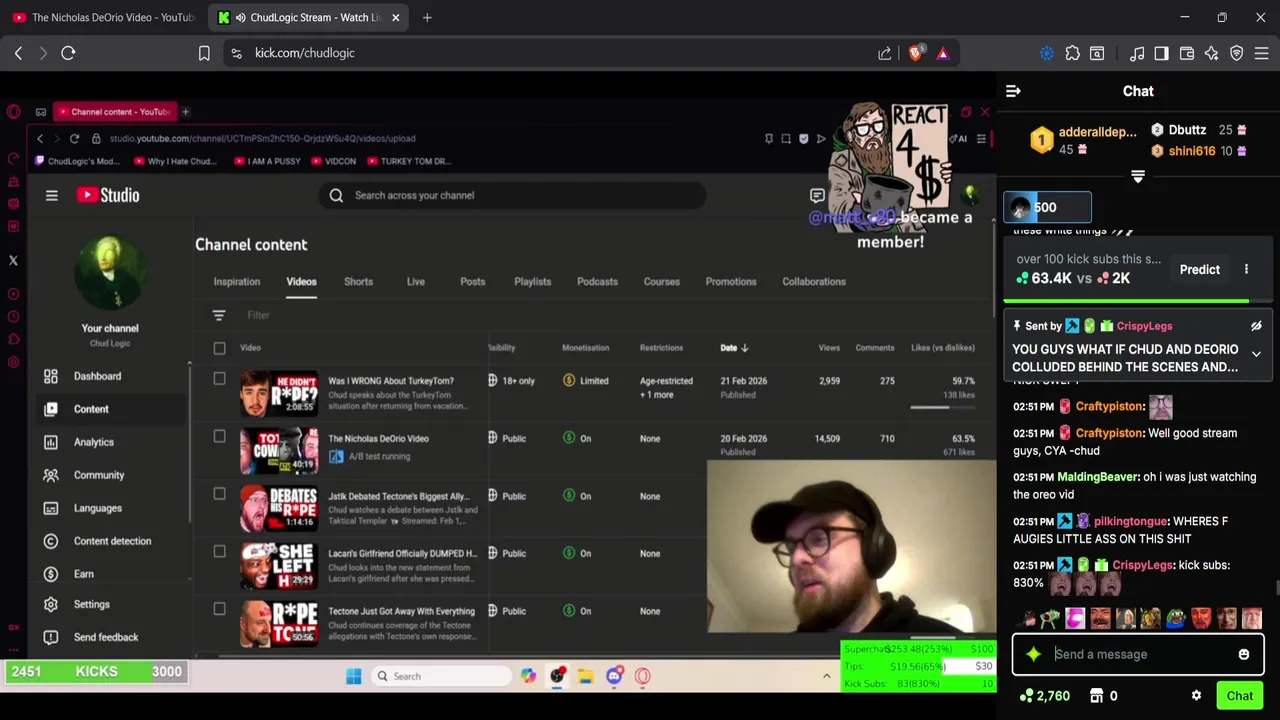Click the green Chat send button
This screenshot has width=1280, height=720.
[x=1239, y=696]
